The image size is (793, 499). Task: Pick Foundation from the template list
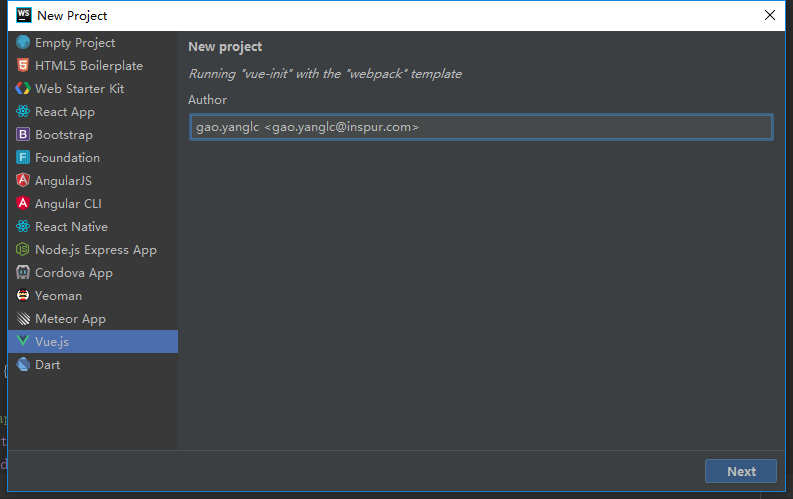tap(67, 158)
